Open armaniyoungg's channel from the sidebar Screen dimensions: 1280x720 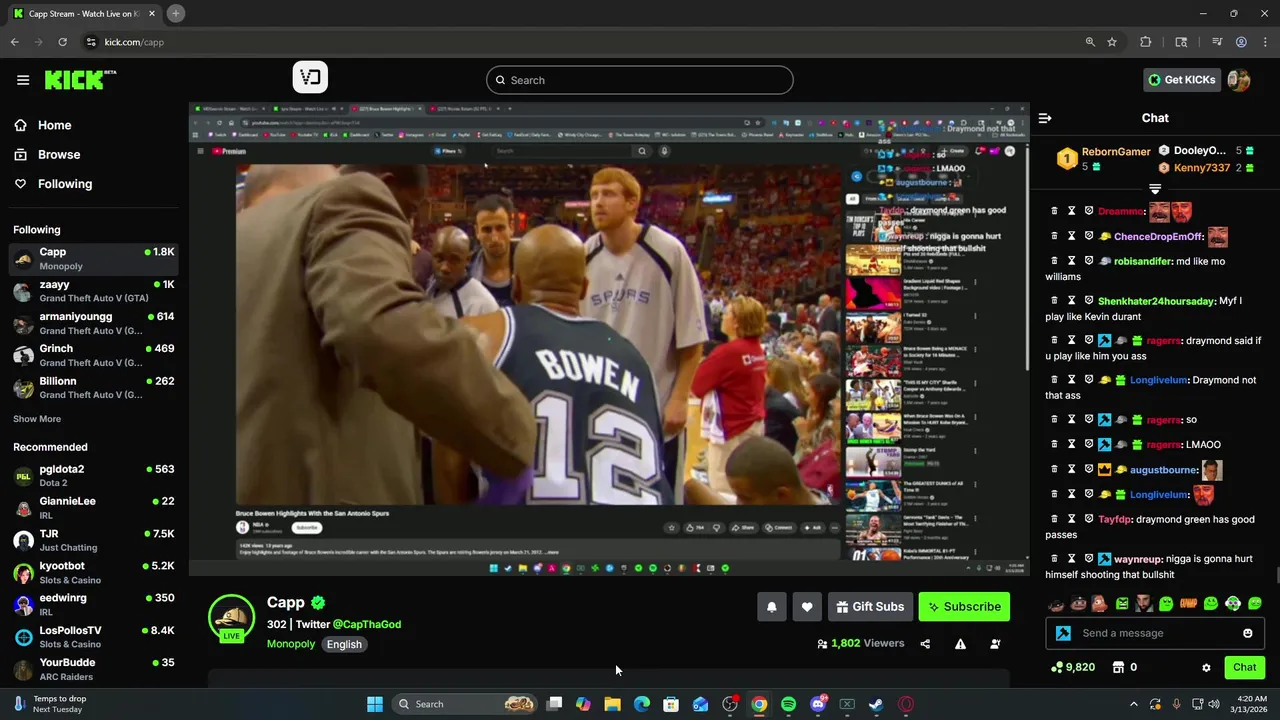94,323
